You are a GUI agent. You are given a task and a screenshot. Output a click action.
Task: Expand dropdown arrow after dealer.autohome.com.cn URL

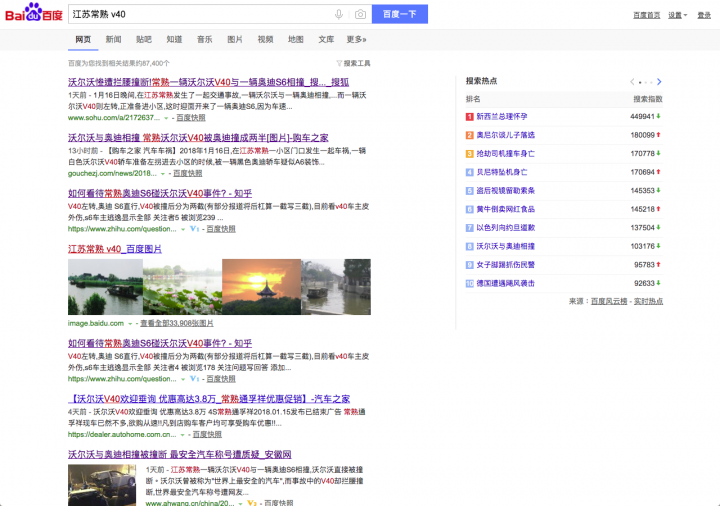pos(183,435)
